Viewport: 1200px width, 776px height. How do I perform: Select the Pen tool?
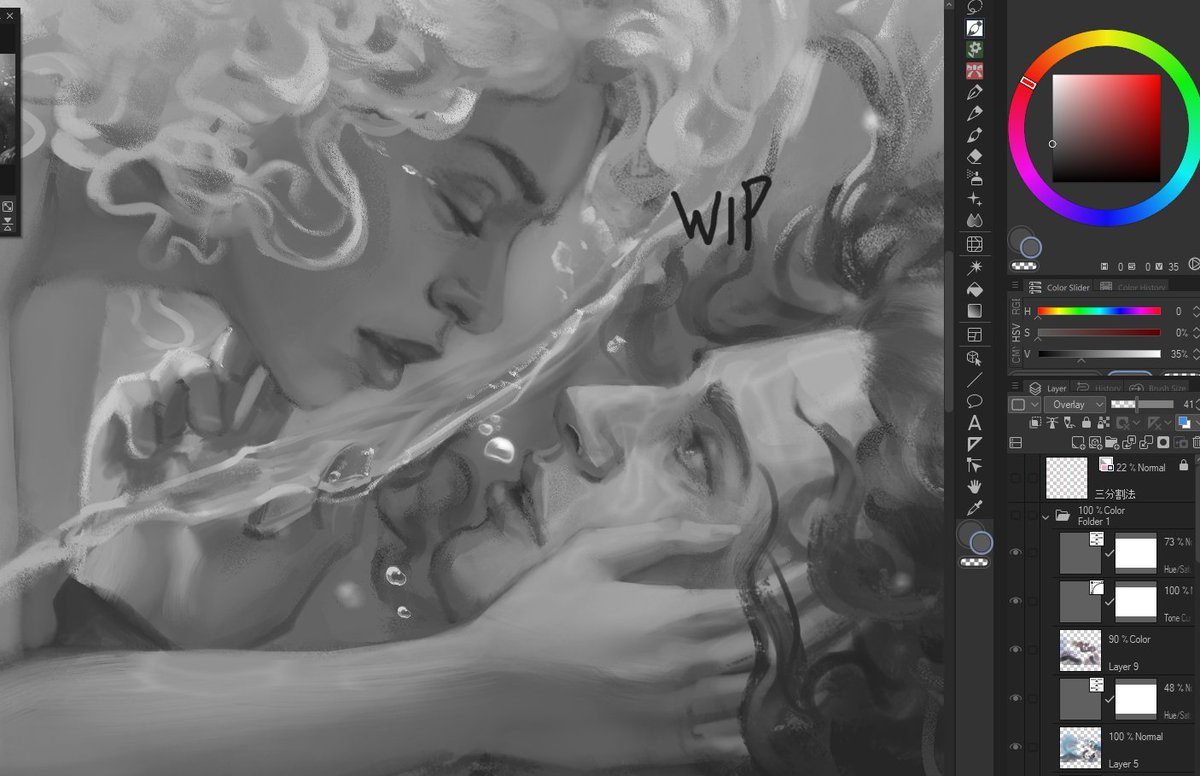[x=975, y=92]
